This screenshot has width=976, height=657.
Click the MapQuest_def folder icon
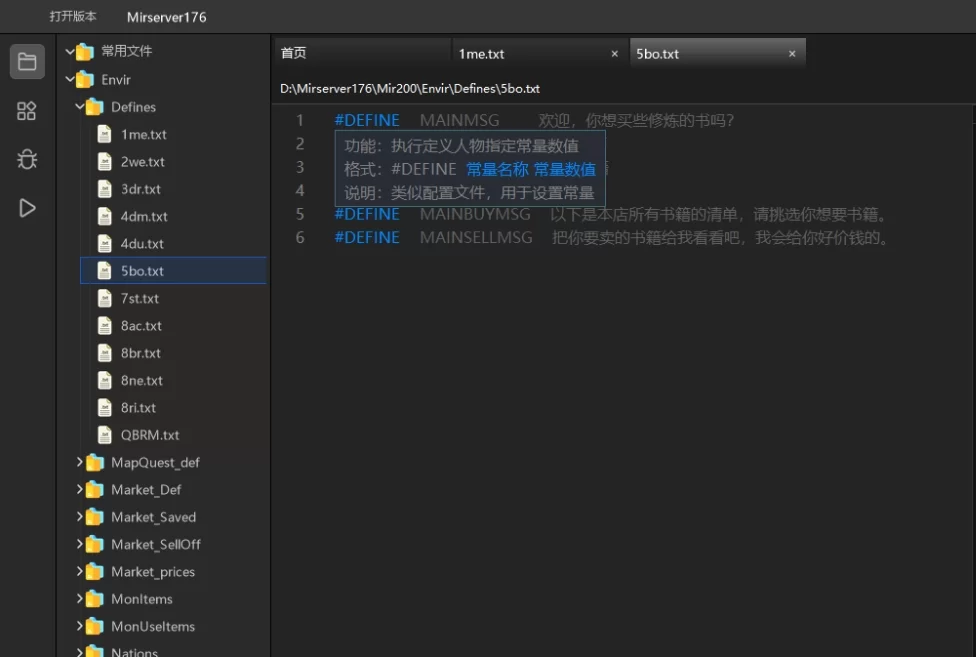pos(95,463)
